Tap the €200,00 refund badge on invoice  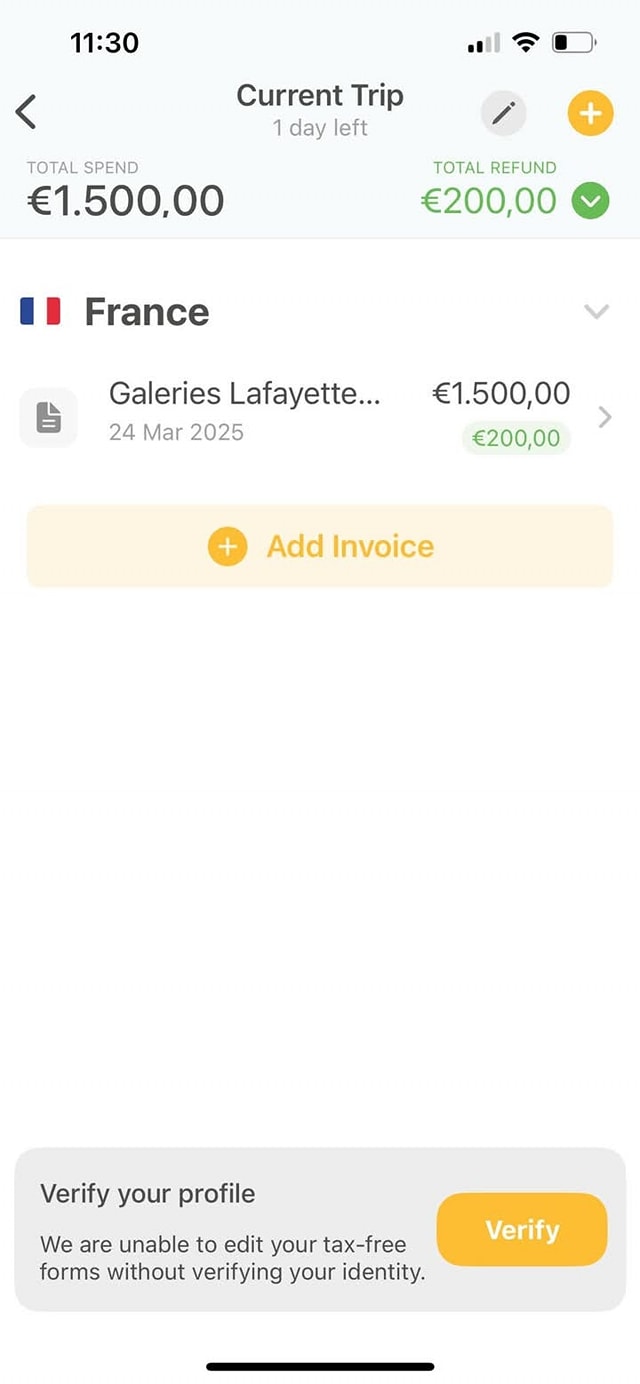[x=515, y=438]
